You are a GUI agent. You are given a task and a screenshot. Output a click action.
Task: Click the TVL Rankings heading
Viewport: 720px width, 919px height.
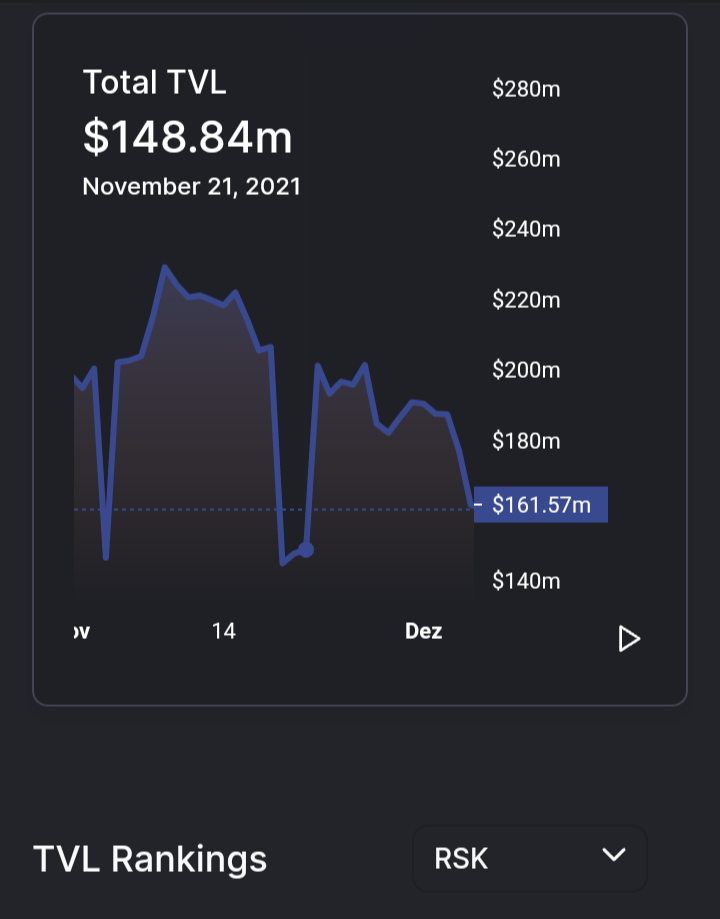click(x=150, y=859)
